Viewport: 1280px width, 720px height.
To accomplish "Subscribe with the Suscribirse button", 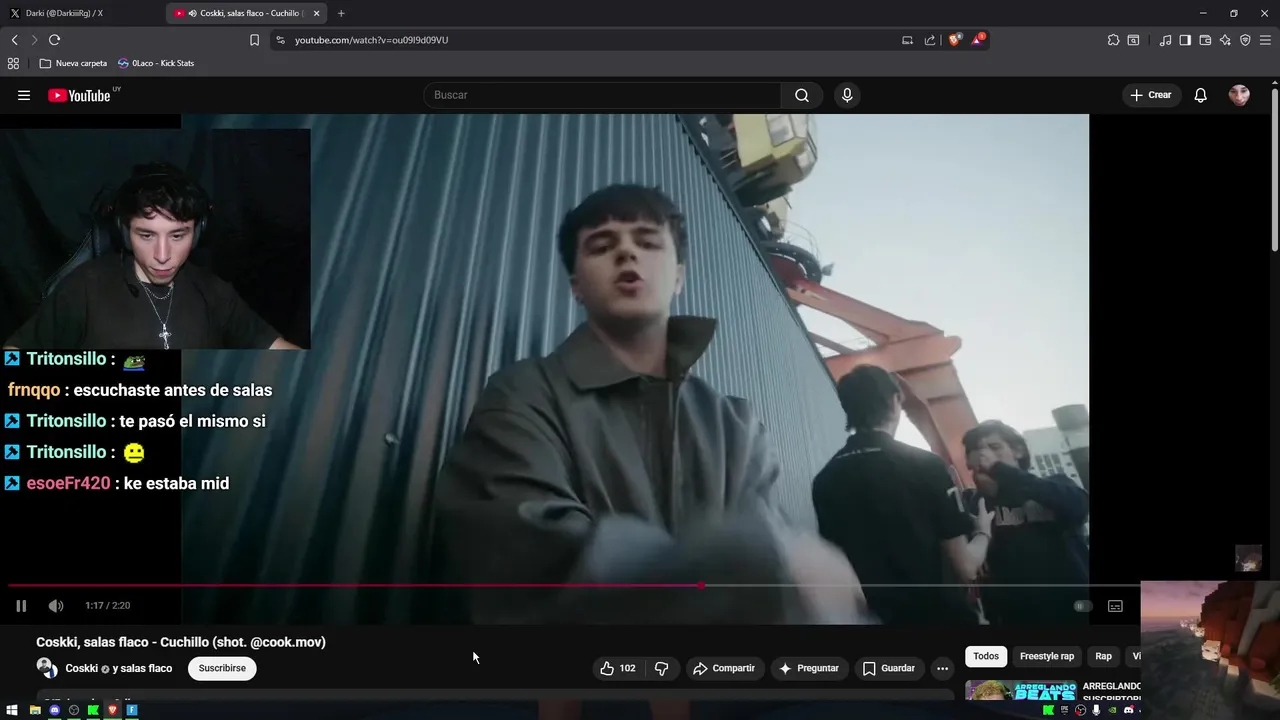I will click(x=222, y=668).
